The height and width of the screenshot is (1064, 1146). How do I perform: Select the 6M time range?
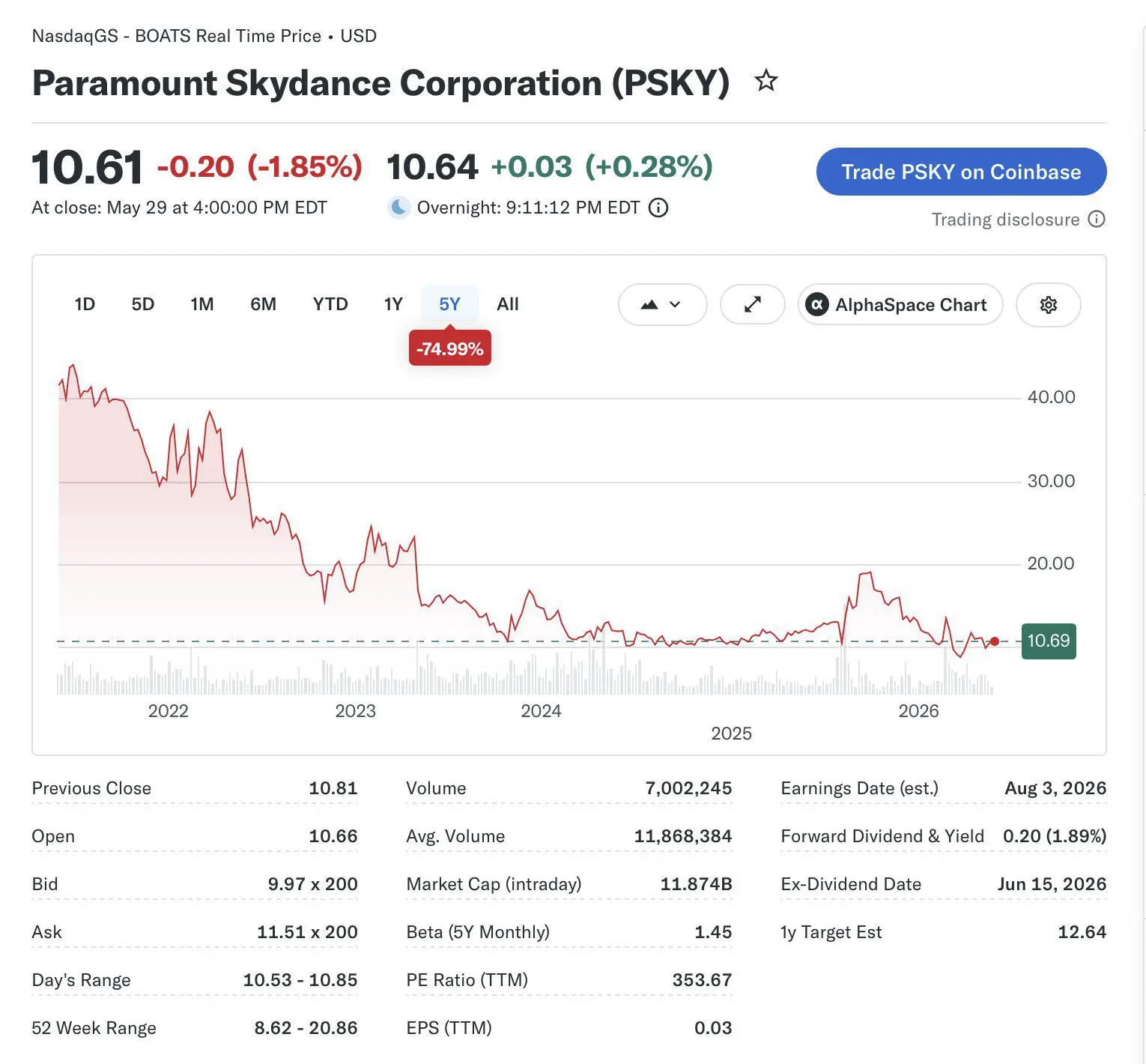[263, 304]
